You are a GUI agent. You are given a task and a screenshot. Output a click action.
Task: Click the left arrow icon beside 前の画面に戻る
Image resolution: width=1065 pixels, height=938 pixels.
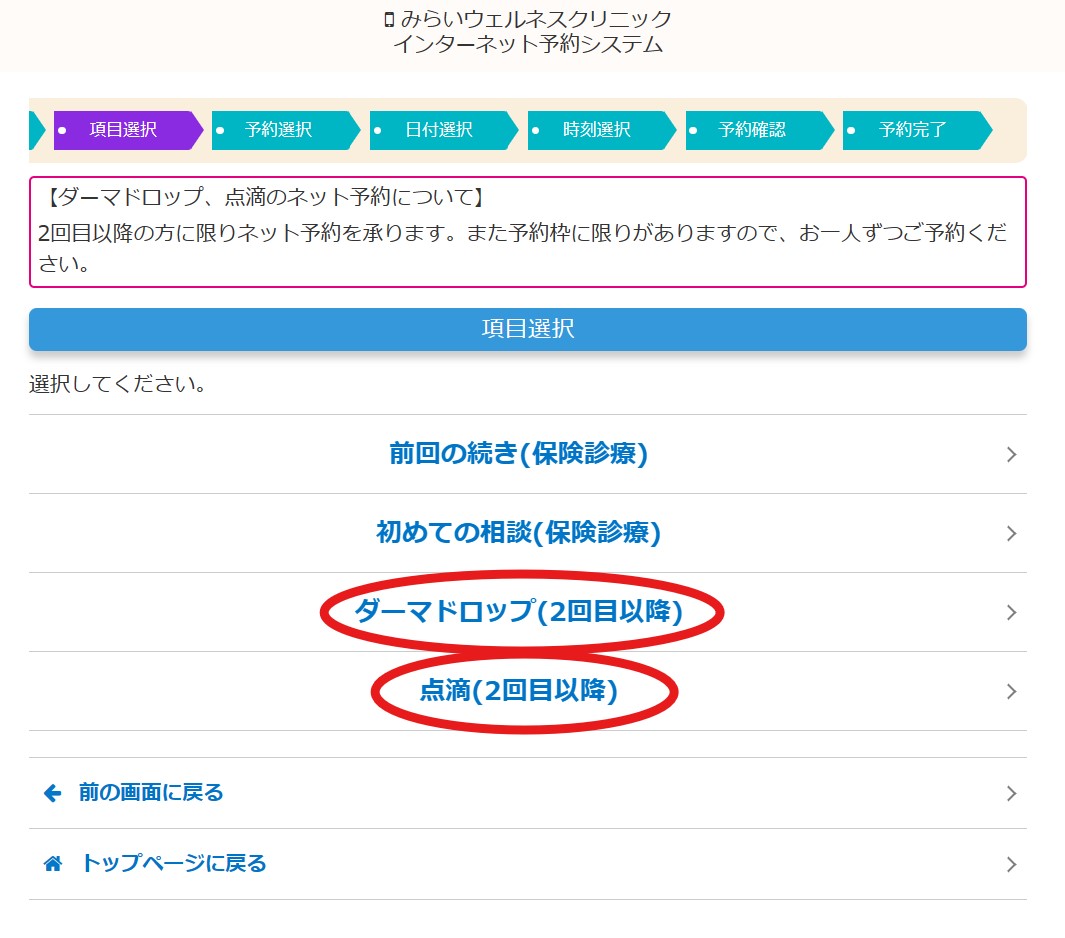tap(52, 793)
